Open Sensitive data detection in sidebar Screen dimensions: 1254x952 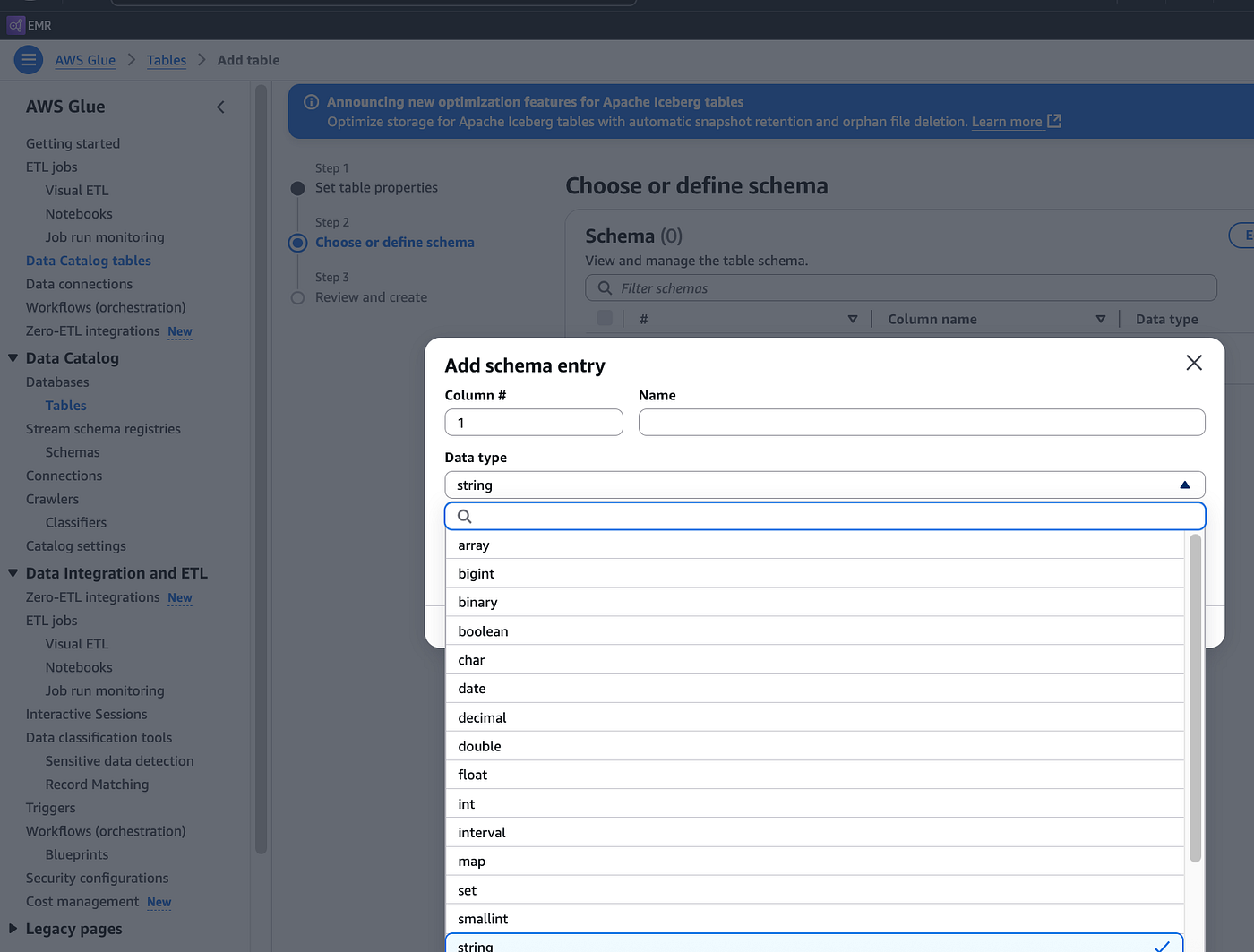tap(120, 761)
